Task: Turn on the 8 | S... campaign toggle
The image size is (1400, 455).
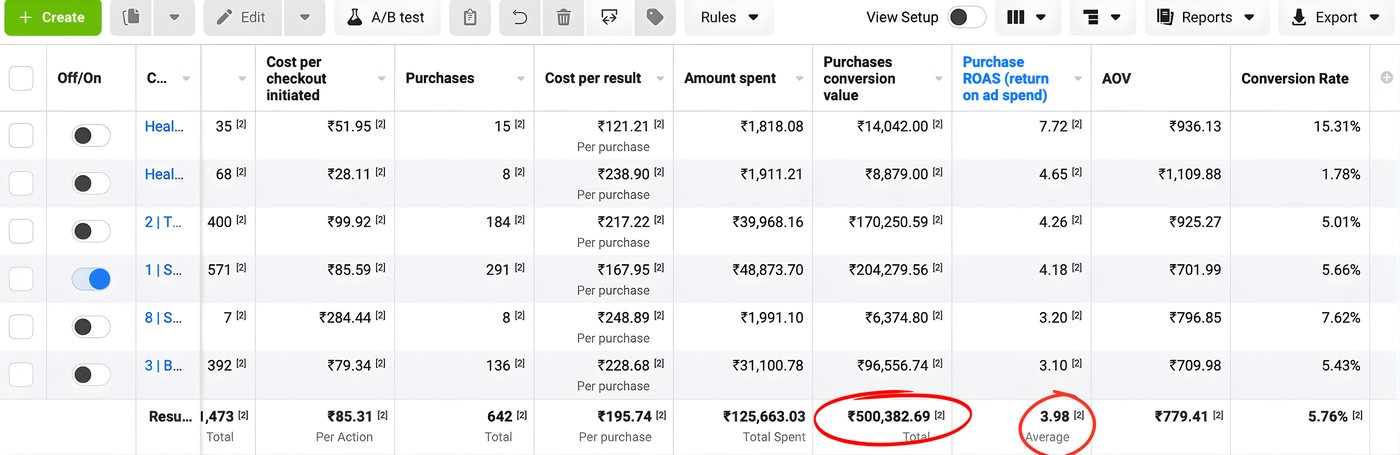Action: point(91,327)
